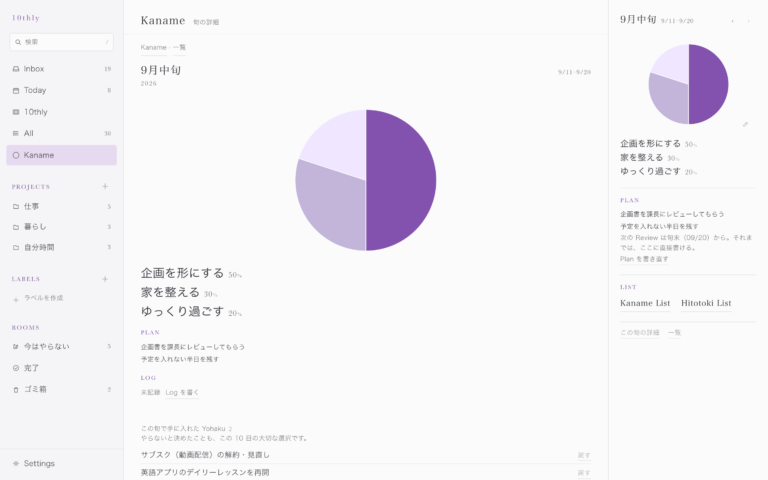The width and height of the screenshot is (768, 480).
Task: Open the 完了 room
Action: [x=61, y=368]
